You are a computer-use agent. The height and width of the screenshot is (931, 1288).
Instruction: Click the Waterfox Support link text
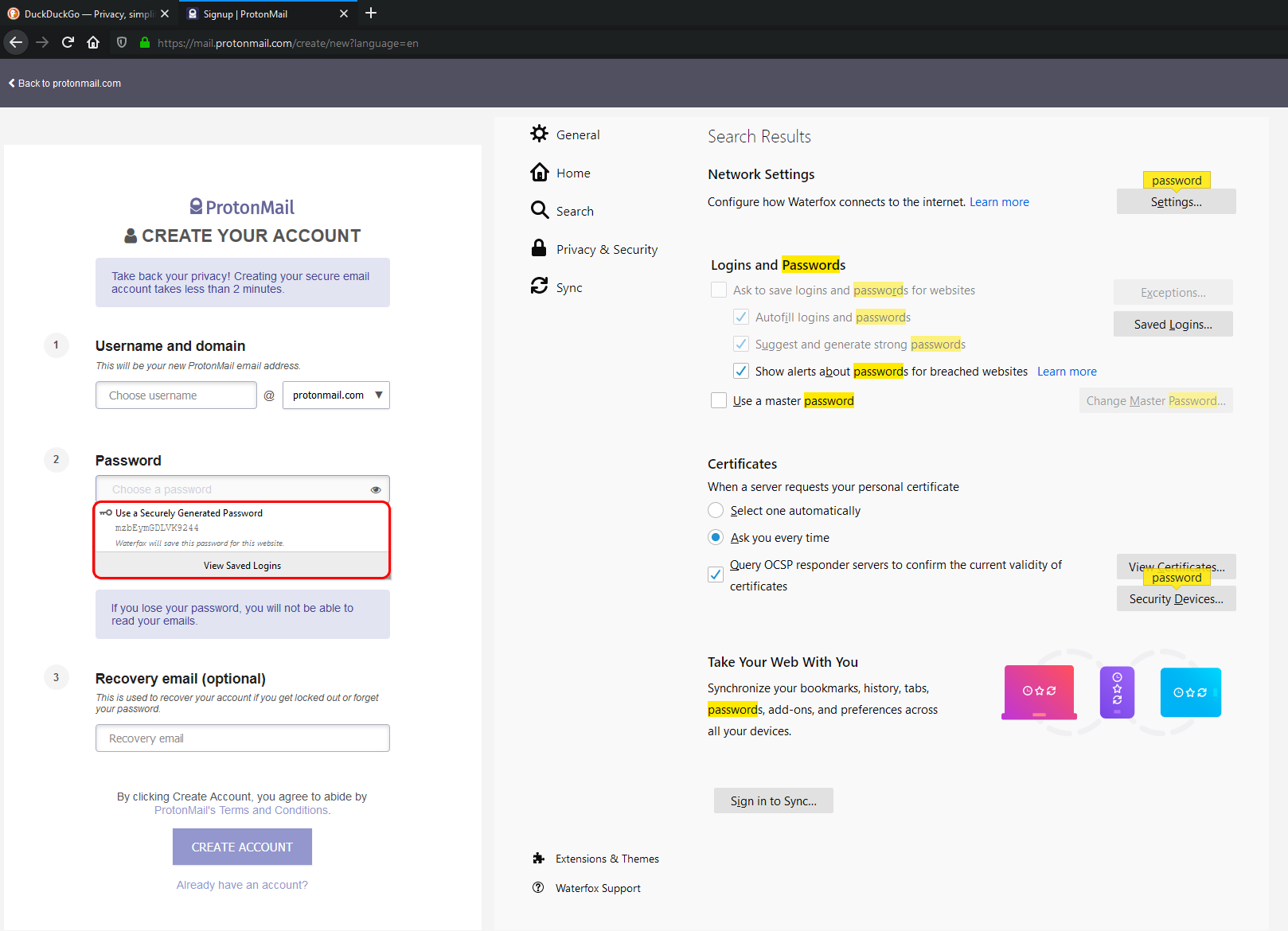point(598,888)
